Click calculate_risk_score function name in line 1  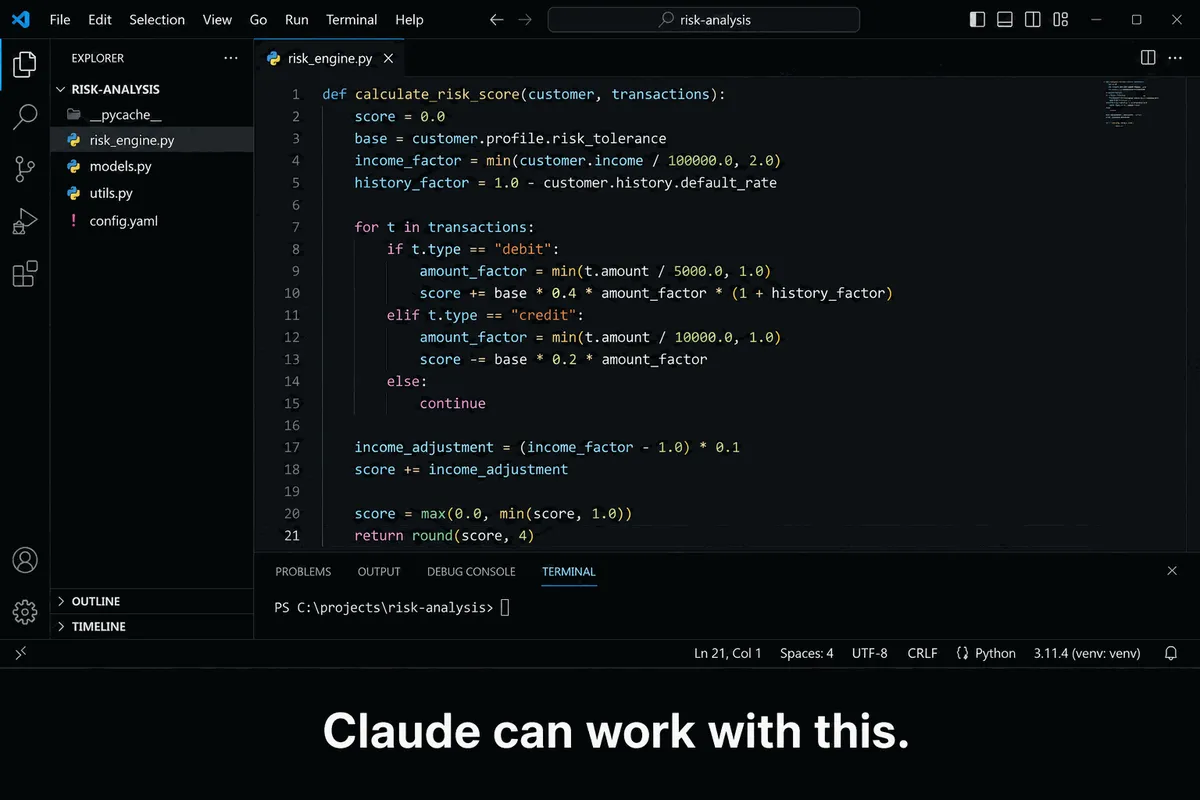437,94
